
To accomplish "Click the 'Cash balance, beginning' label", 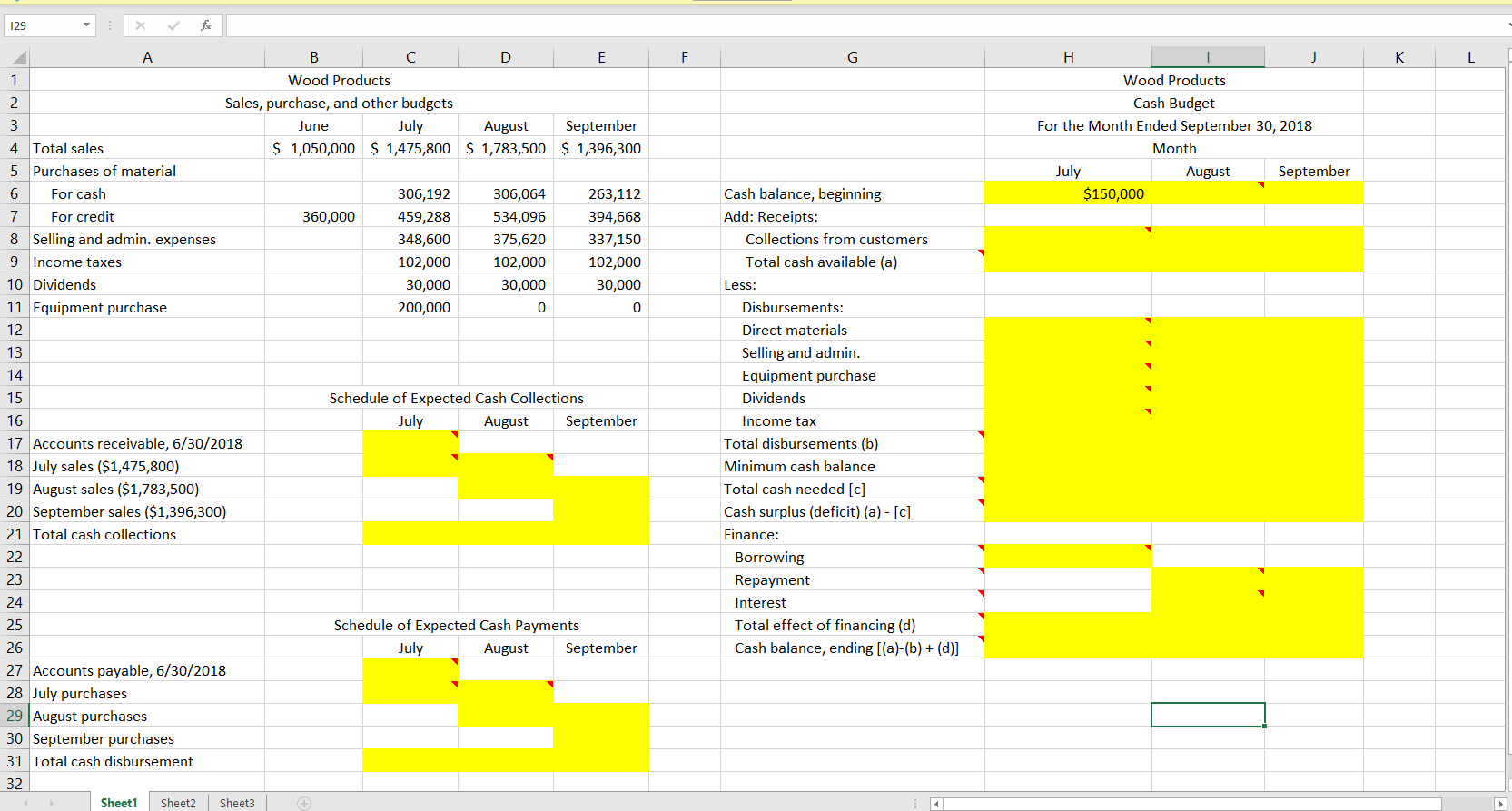I will pos(802,193).
